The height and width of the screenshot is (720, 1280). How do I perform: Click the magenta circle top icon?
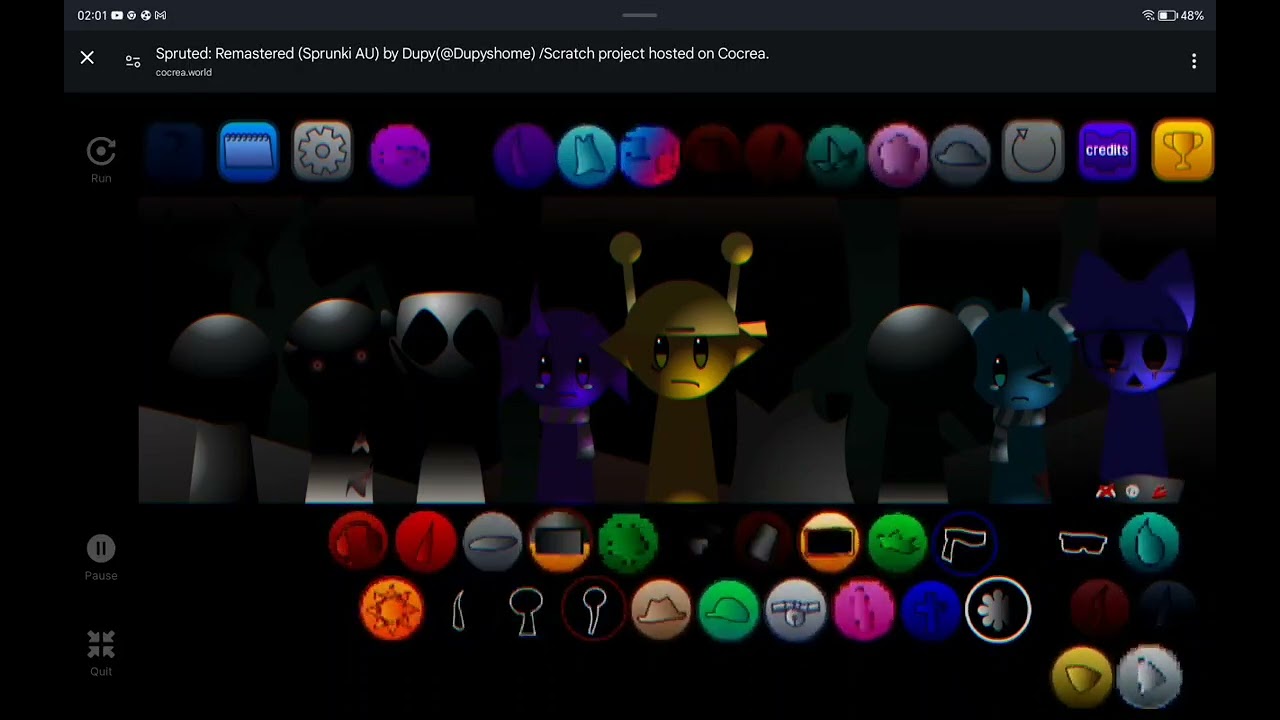point(400,154)
